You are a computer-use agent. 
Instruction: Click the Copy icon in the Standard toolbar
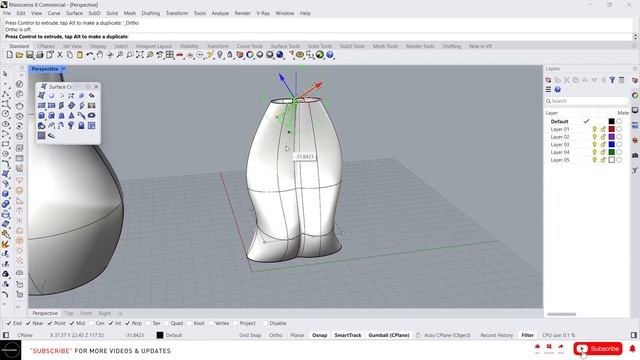[69, 55]
